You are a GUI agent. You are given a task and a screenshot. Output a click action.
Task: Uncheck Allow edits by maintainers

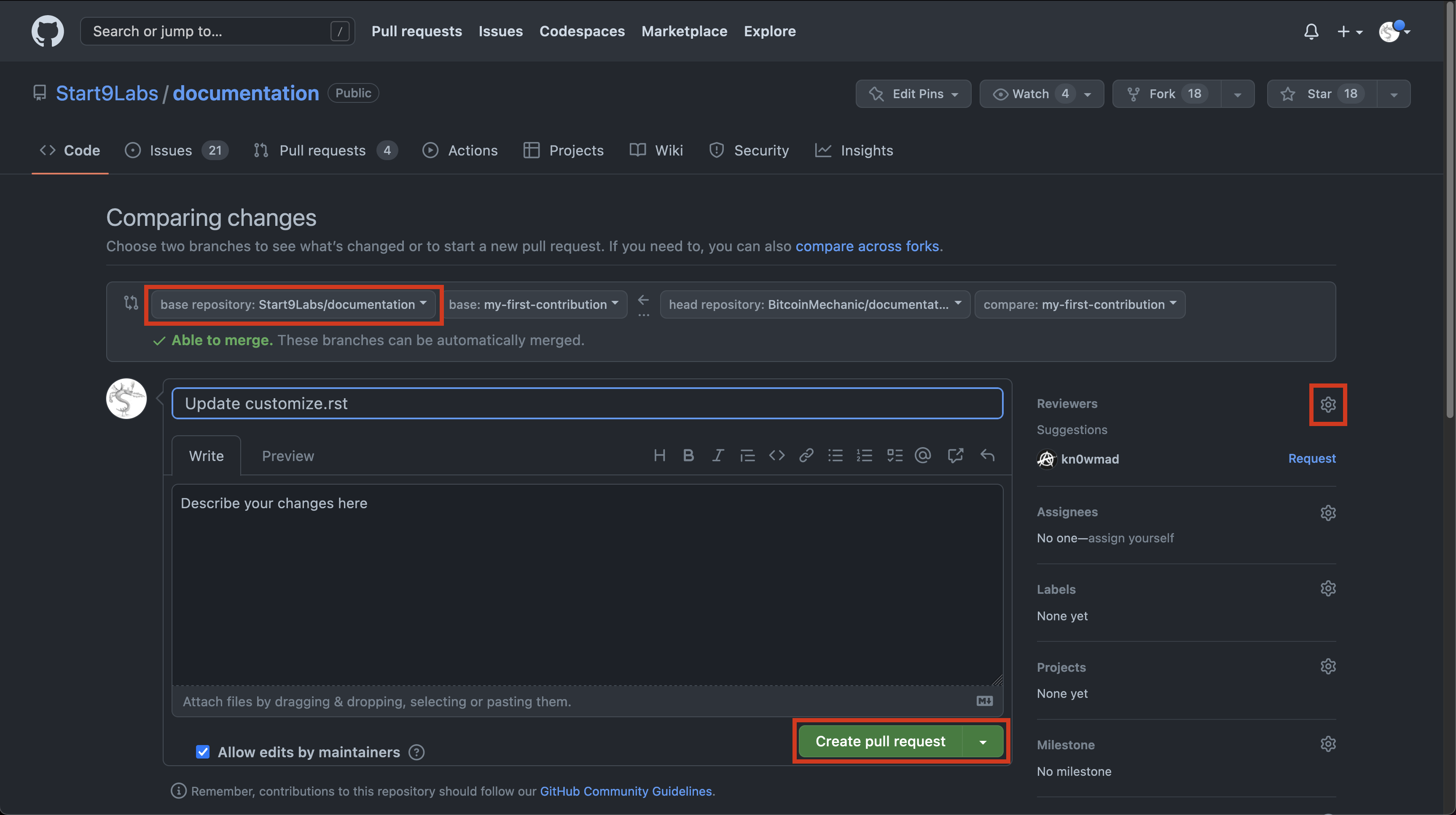pos(202,752)
